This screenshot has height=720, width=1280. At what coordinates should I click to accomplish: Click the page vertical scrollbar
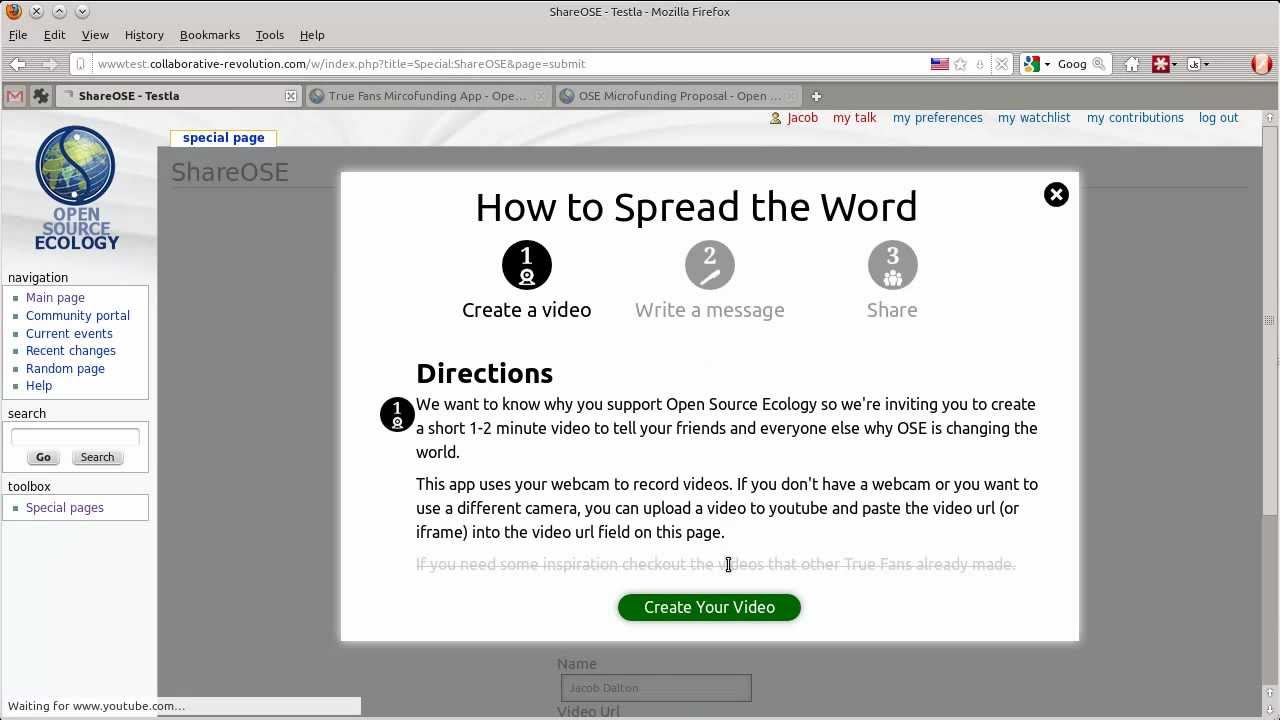pos(1270,320)
